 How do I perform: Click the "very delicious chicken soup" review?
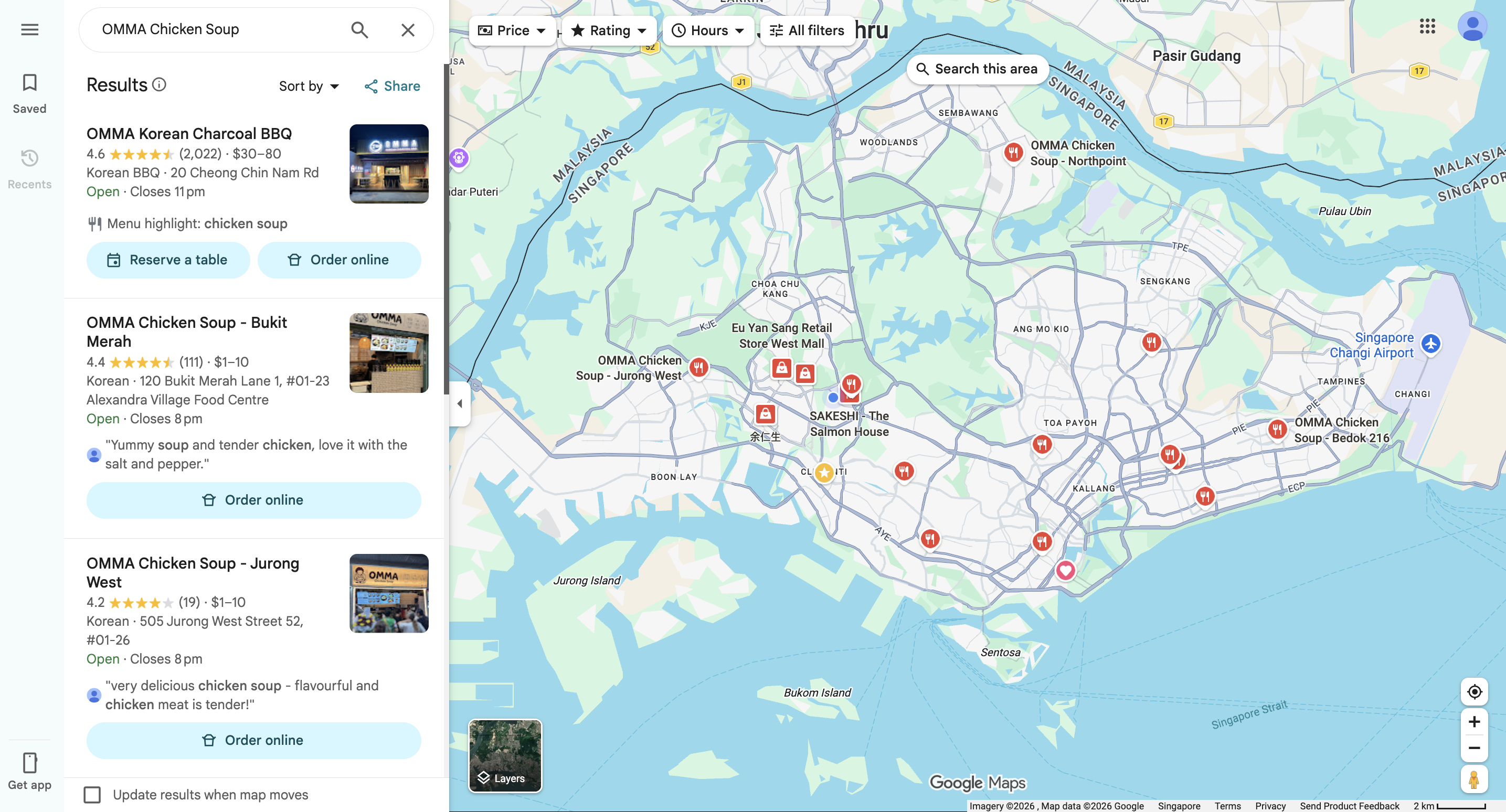click(242, 695)
